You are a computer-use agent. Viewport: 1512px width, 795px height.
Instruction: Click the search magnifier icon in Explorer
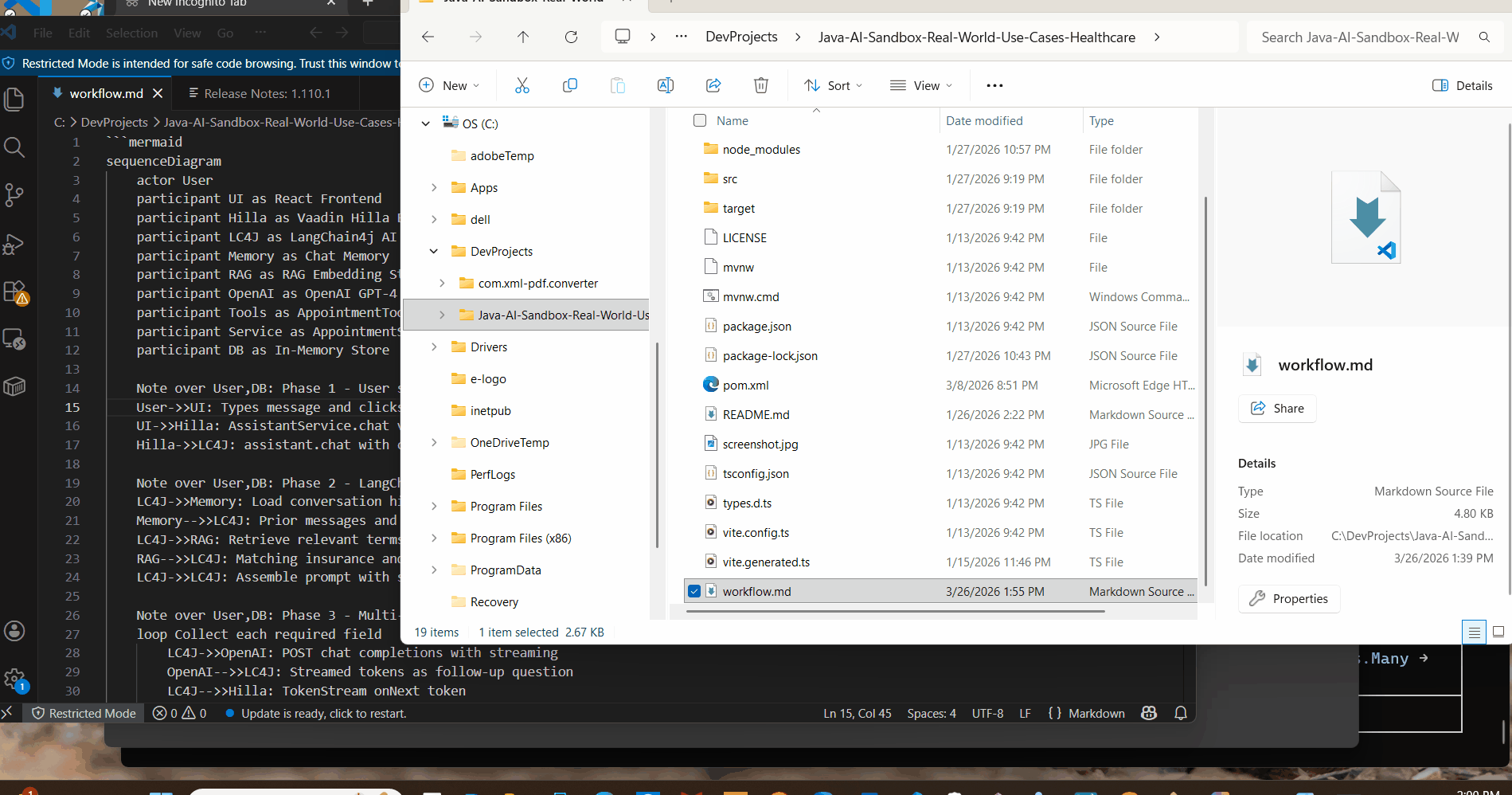click(x=1484, y=37)
